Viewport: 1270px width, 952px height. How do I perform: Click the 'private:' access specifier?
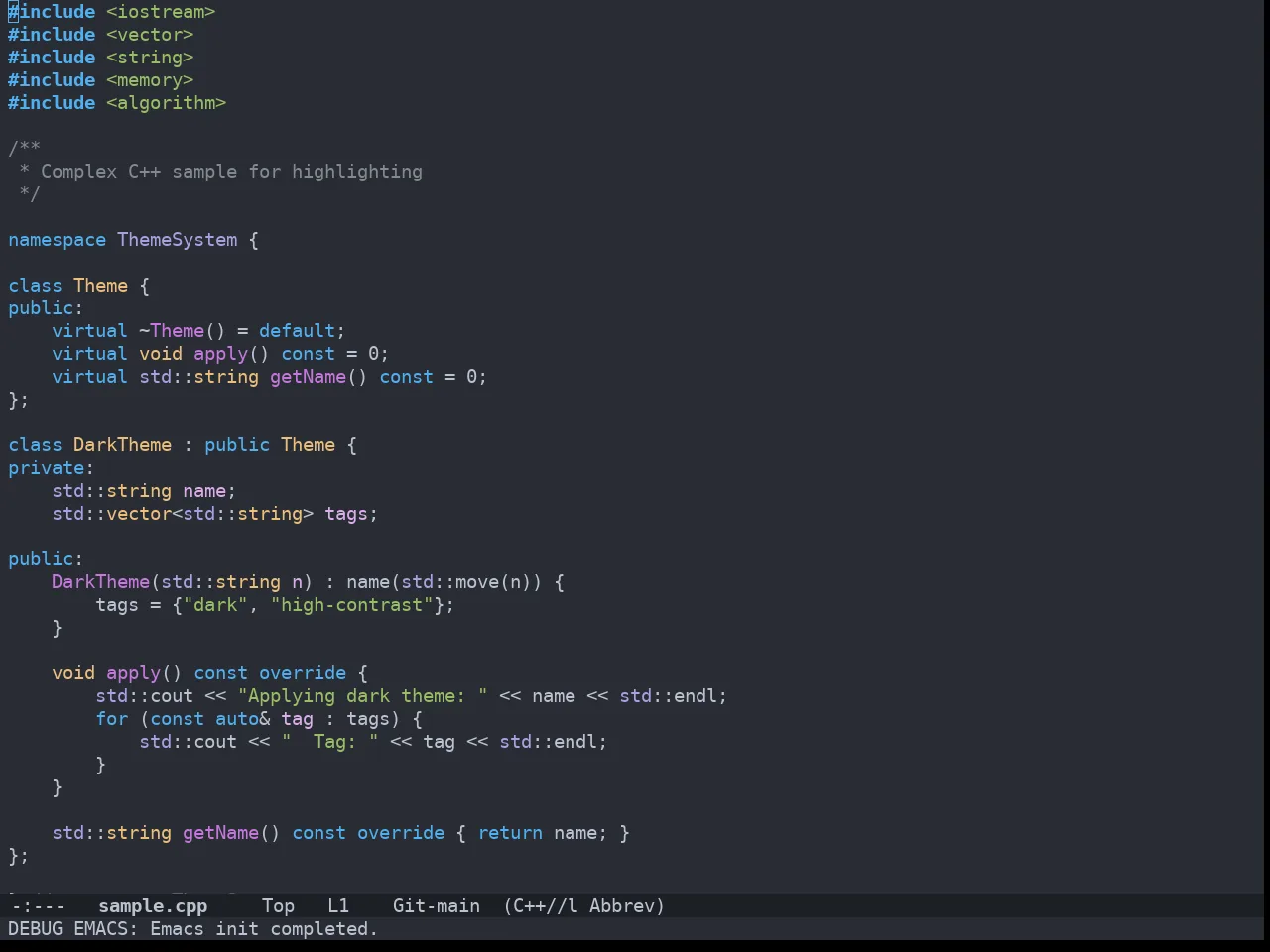point(51,468)
